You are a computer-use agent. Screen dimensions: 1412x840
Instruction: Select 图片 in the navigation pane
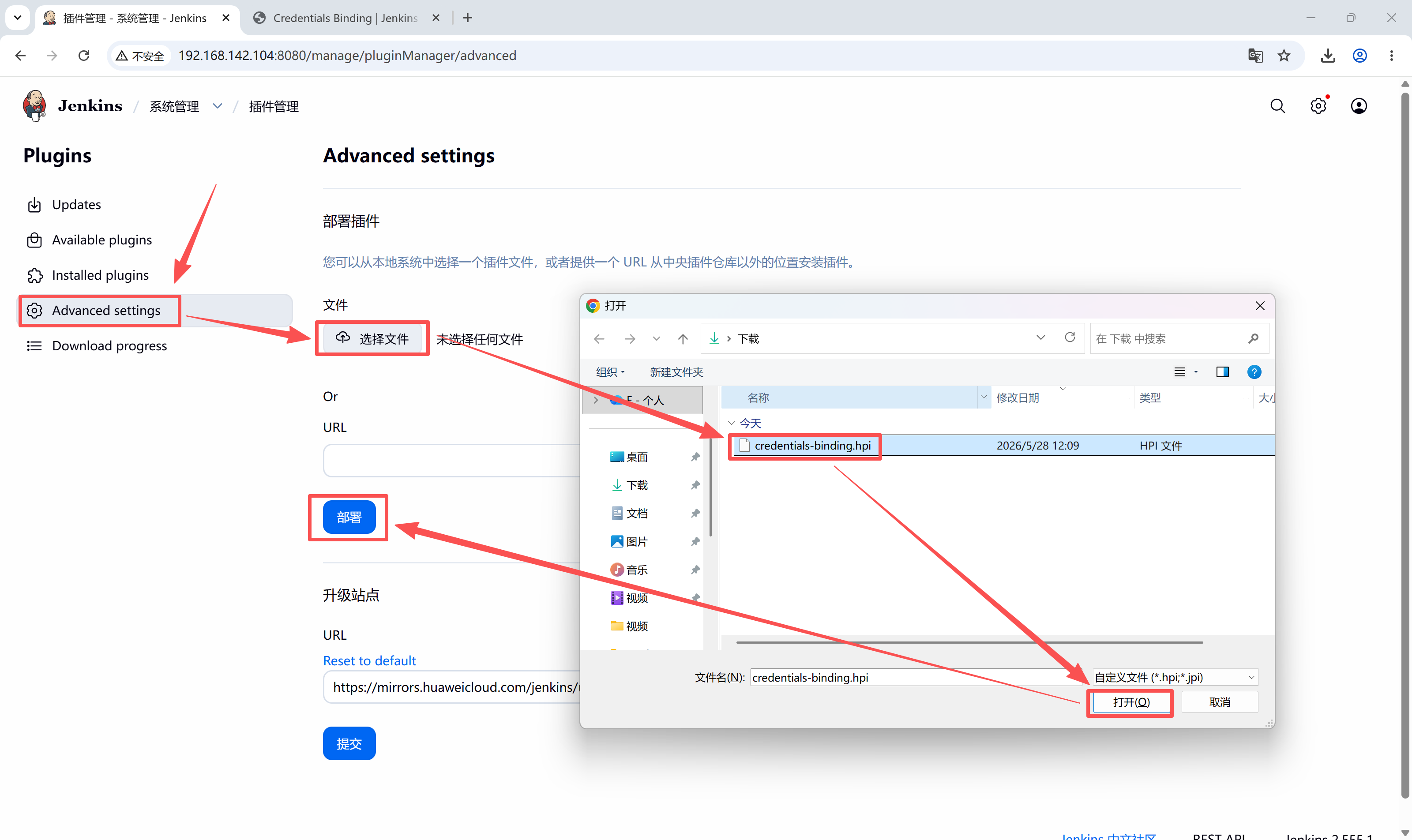(x=636, y=542)
